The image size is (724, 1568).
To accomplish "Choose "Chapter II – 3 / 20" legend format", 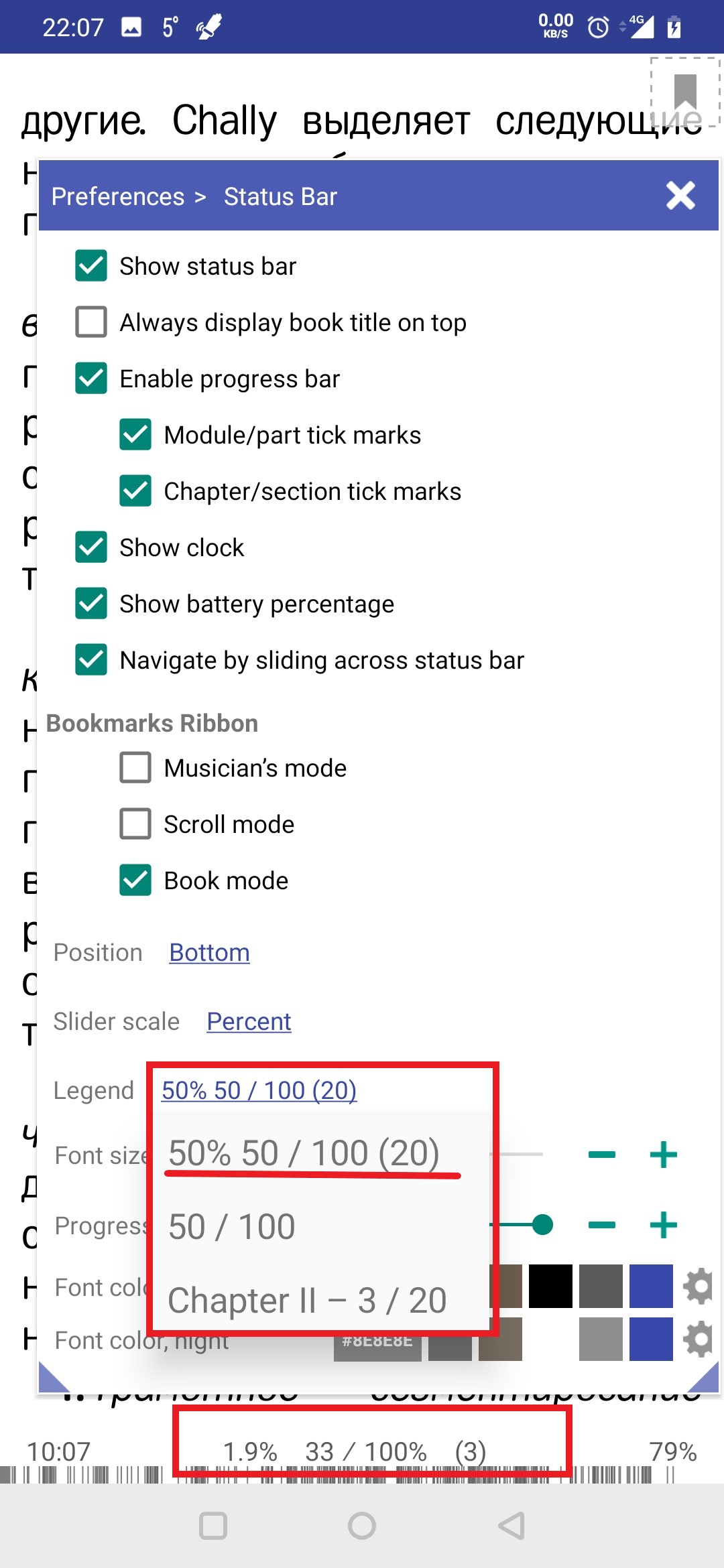I will [x=307, y=1301].
